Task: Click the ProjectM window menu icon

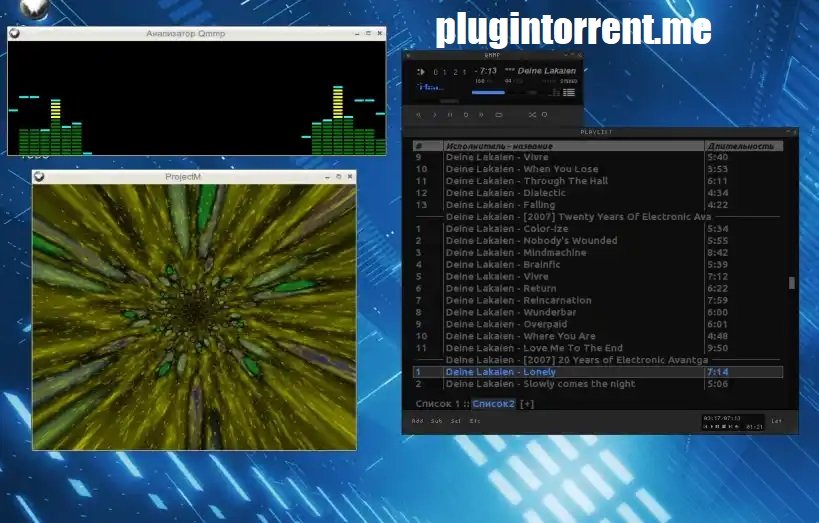Action: 39,177
